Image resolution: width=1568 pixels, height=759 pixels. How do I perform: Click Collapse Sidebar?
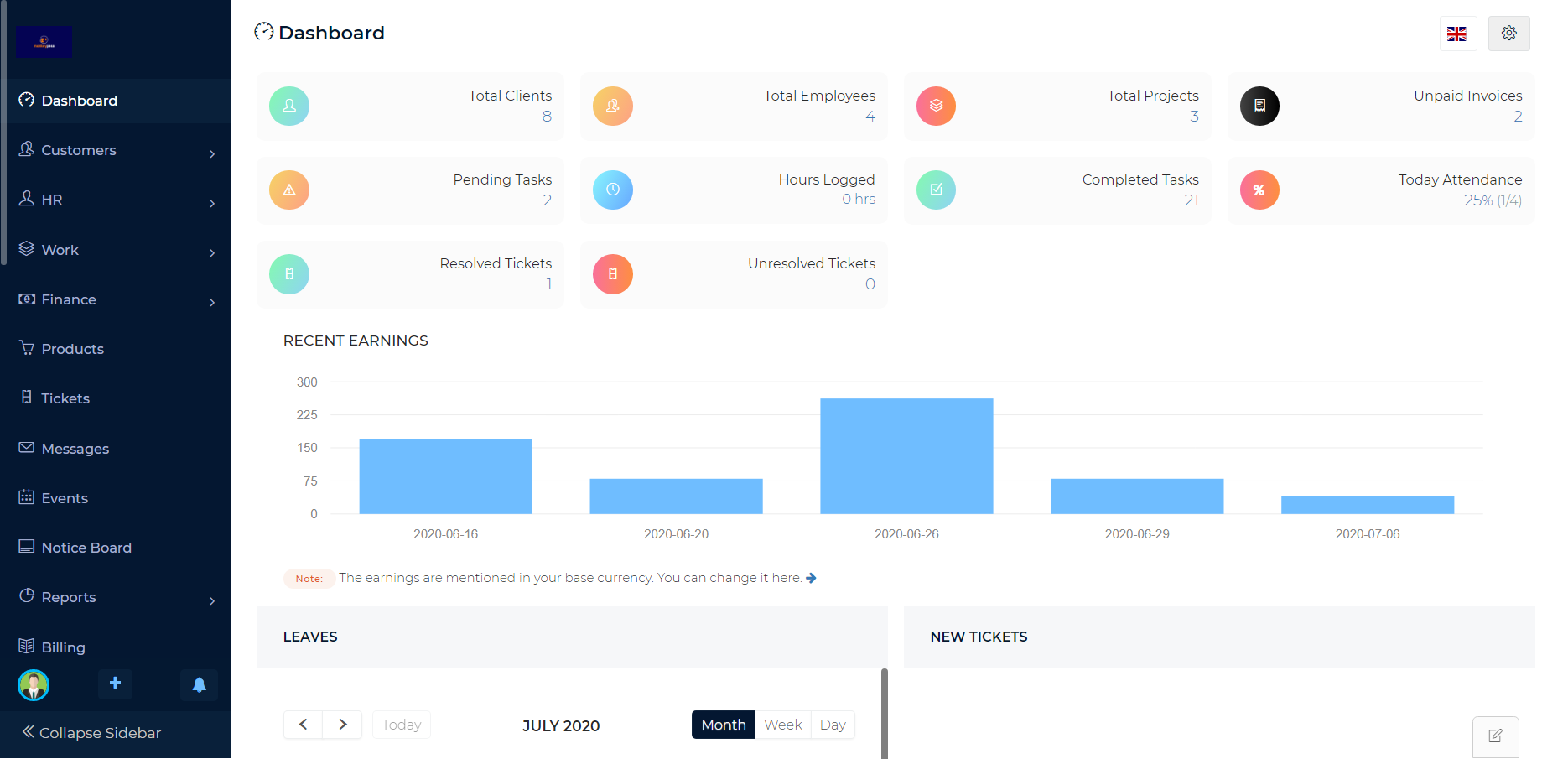[x=91, y=733]
